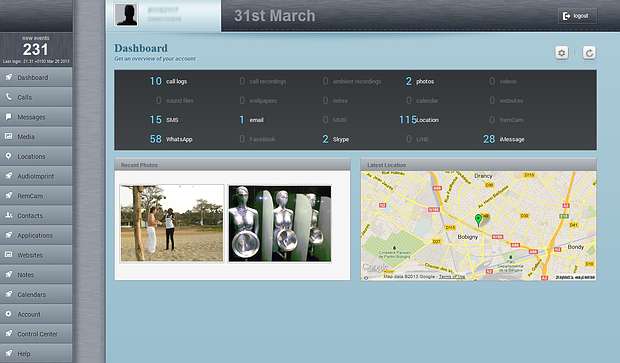Open the Calls sidebar section
620x363 pixels.
click(36, 97)
